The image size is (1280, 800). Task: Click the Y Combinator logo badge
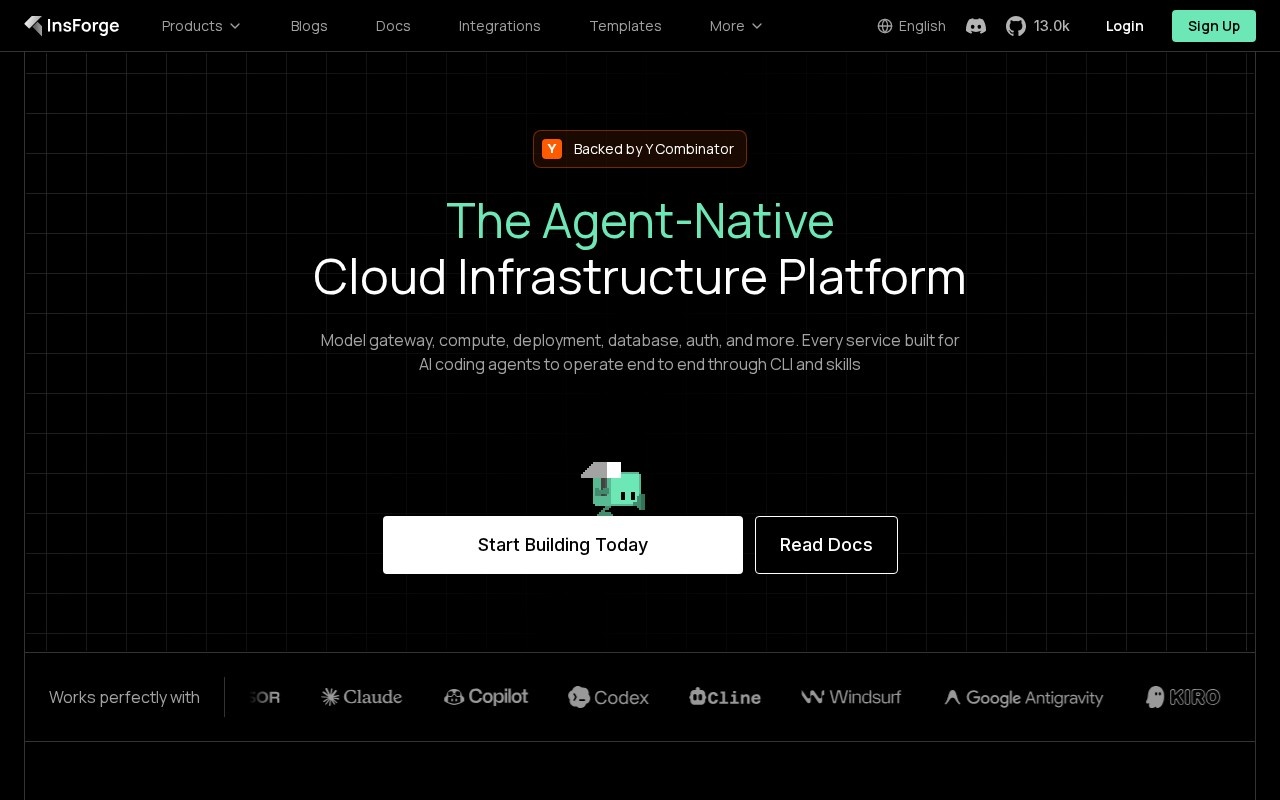click(x=552, y=149)
